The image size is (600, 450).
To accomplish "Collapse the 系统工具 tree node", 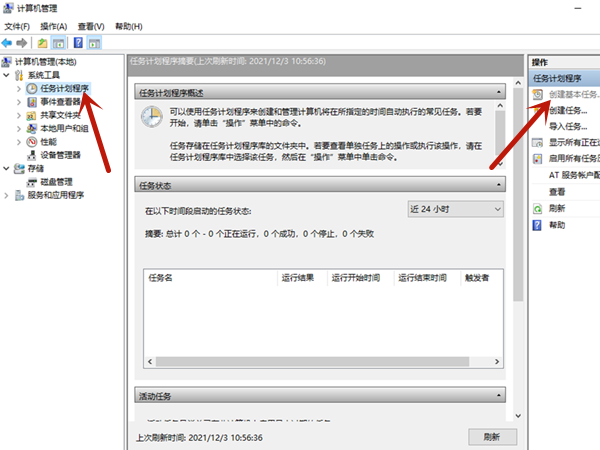I will (8, 75).
